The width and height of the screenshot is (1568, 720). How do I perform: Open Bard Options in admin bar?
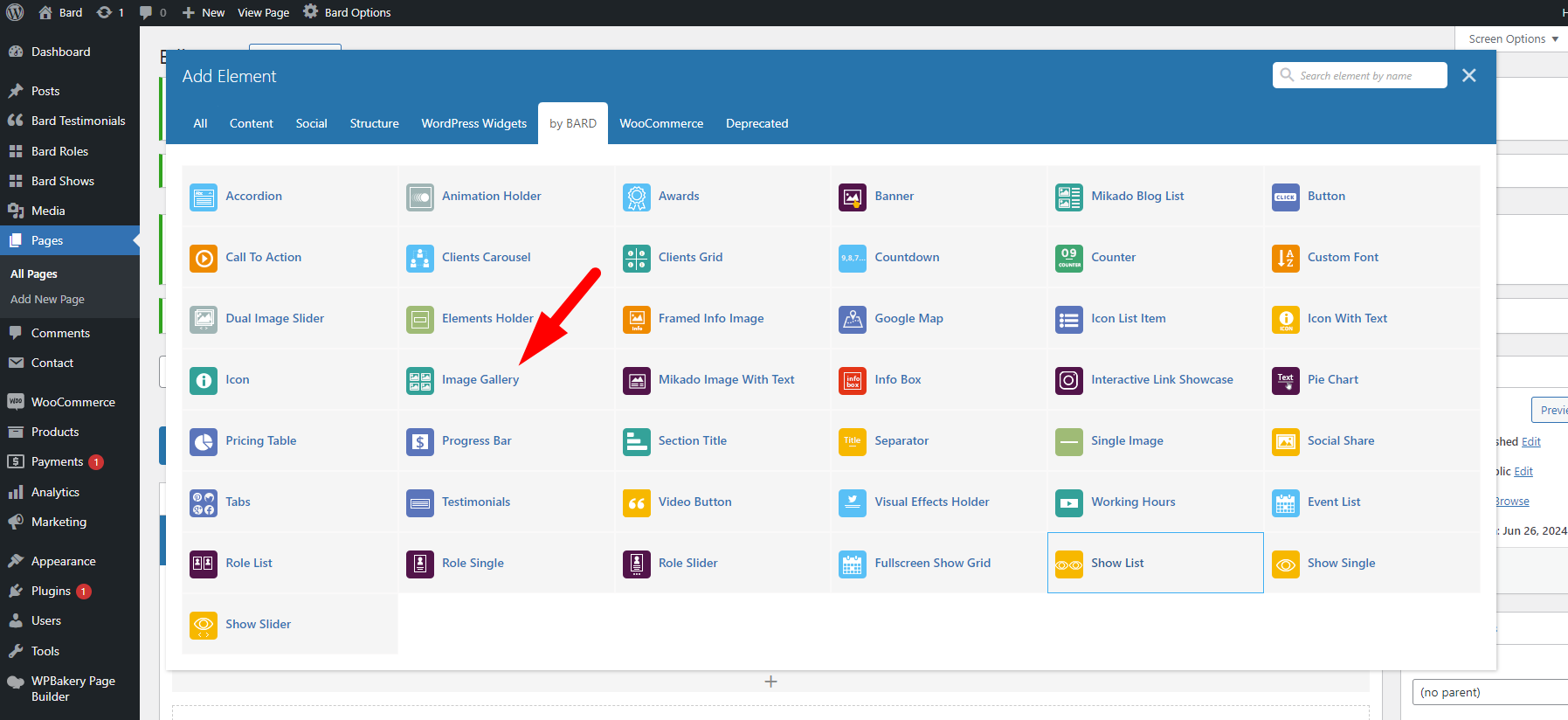point(347,12)
